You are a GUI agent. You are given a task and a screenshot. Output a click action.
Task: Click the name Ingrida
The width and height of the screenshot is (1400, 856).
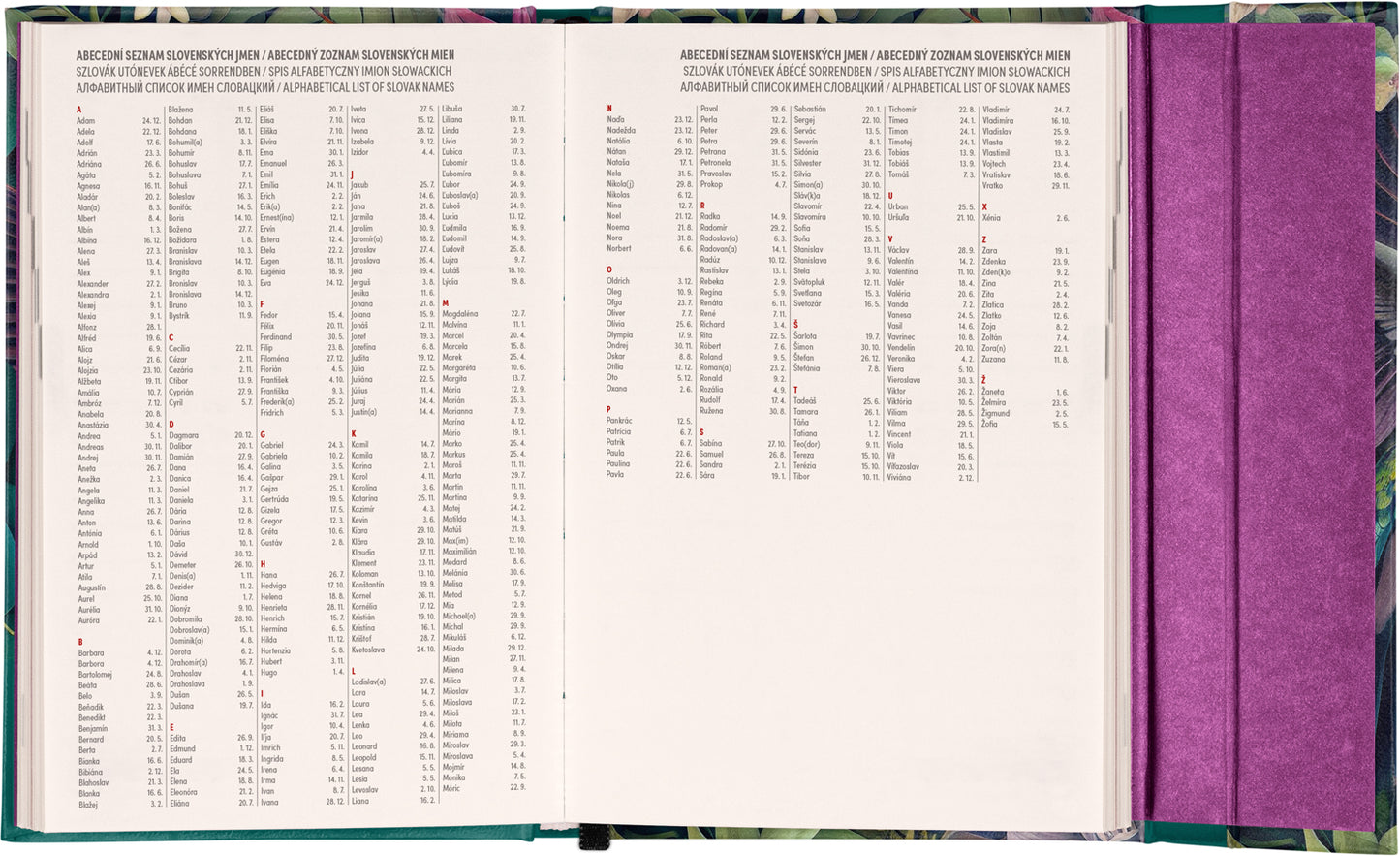272,758
